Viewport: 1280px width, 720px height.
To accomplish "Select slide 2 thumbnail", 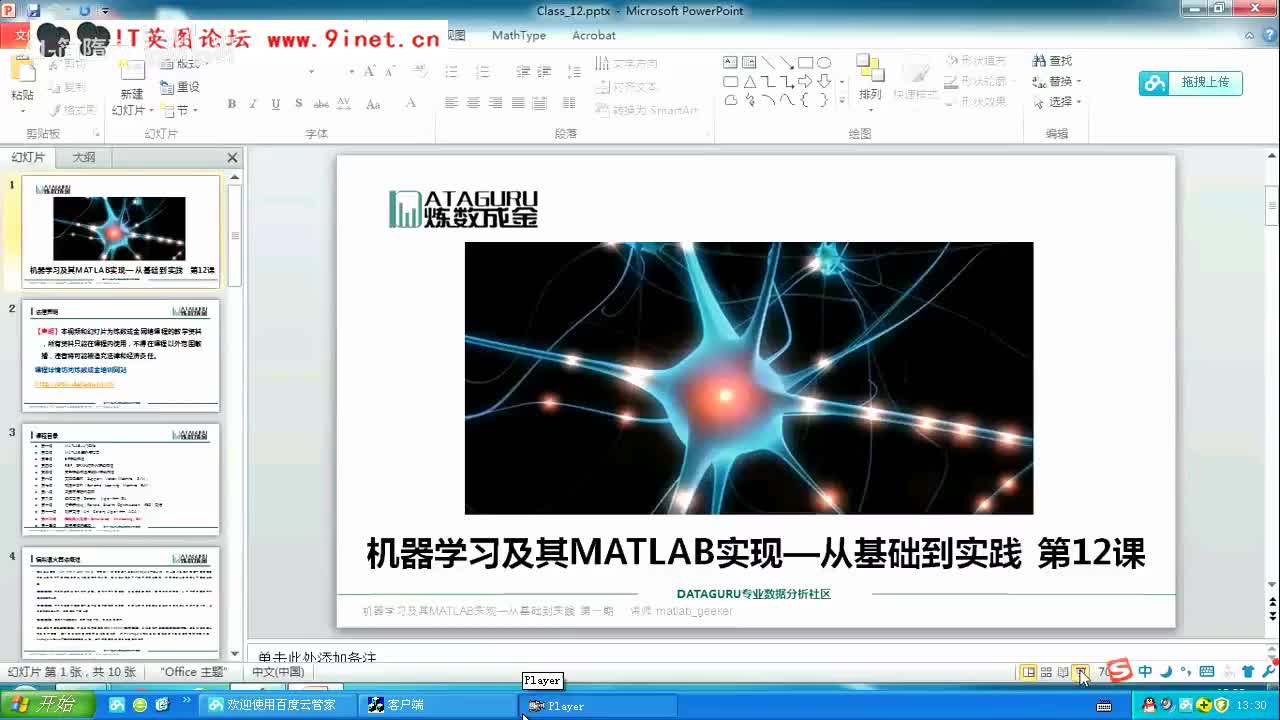I will (x=121, y=356).
